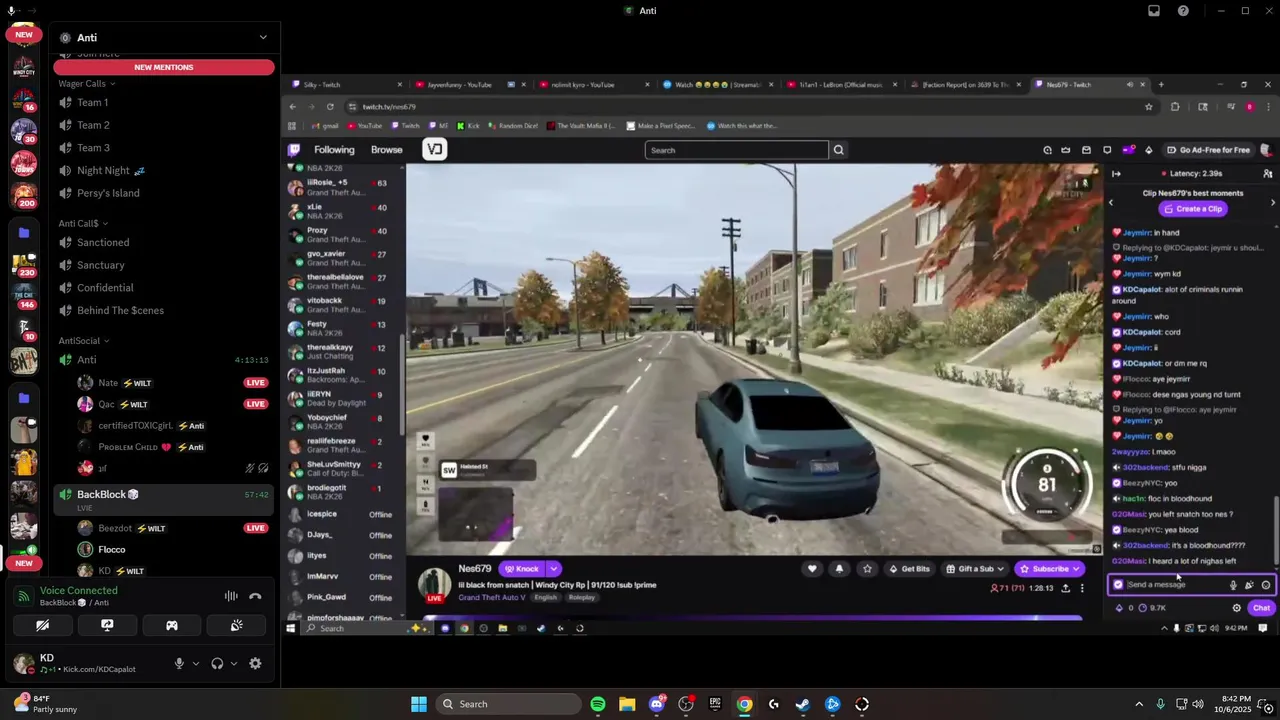Collapse the AntiSocial category
1280x720 pixels.
click(x=84, y=341)
